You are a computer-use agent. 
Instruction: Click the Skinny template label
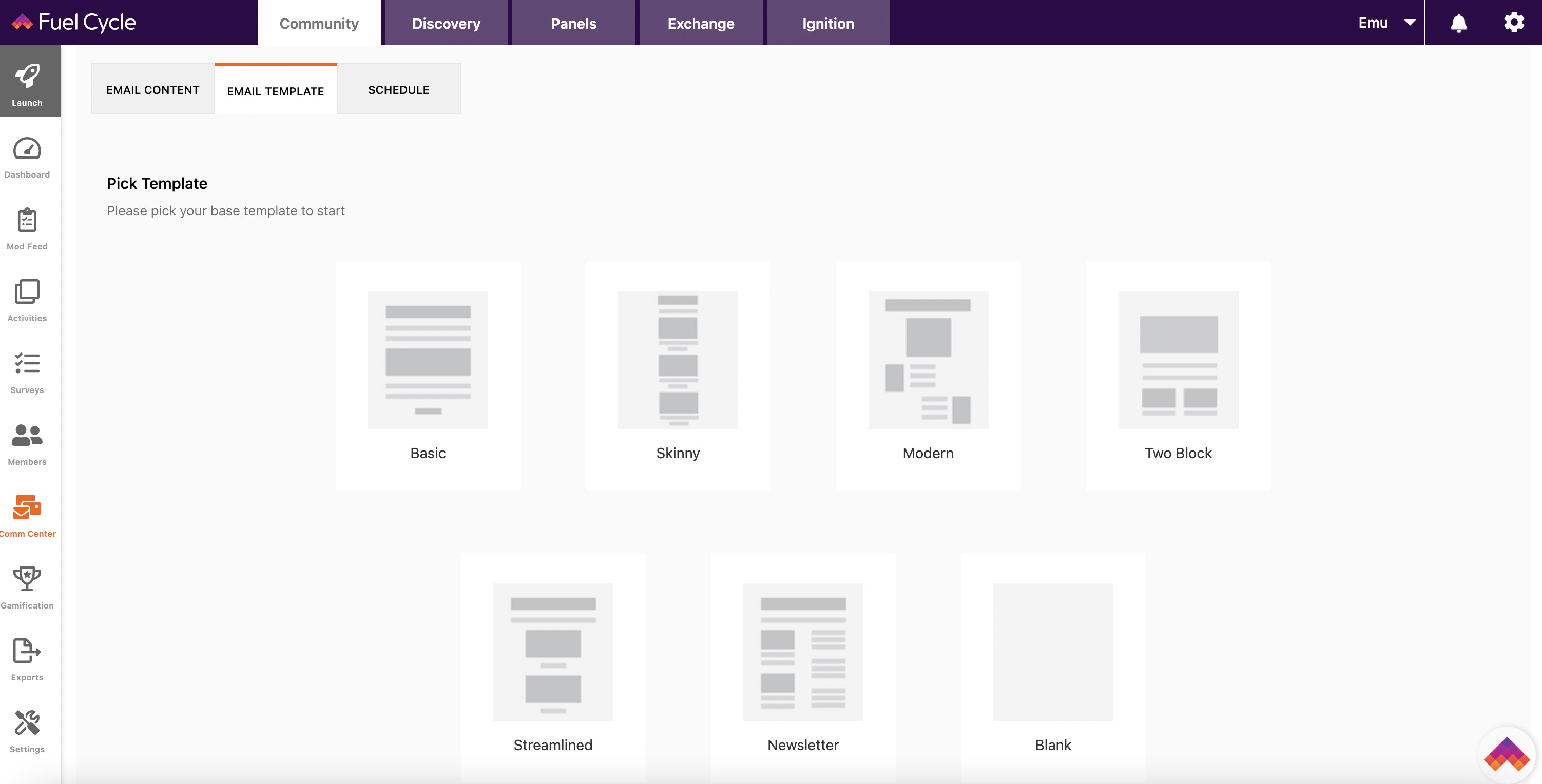pos(678,453)
